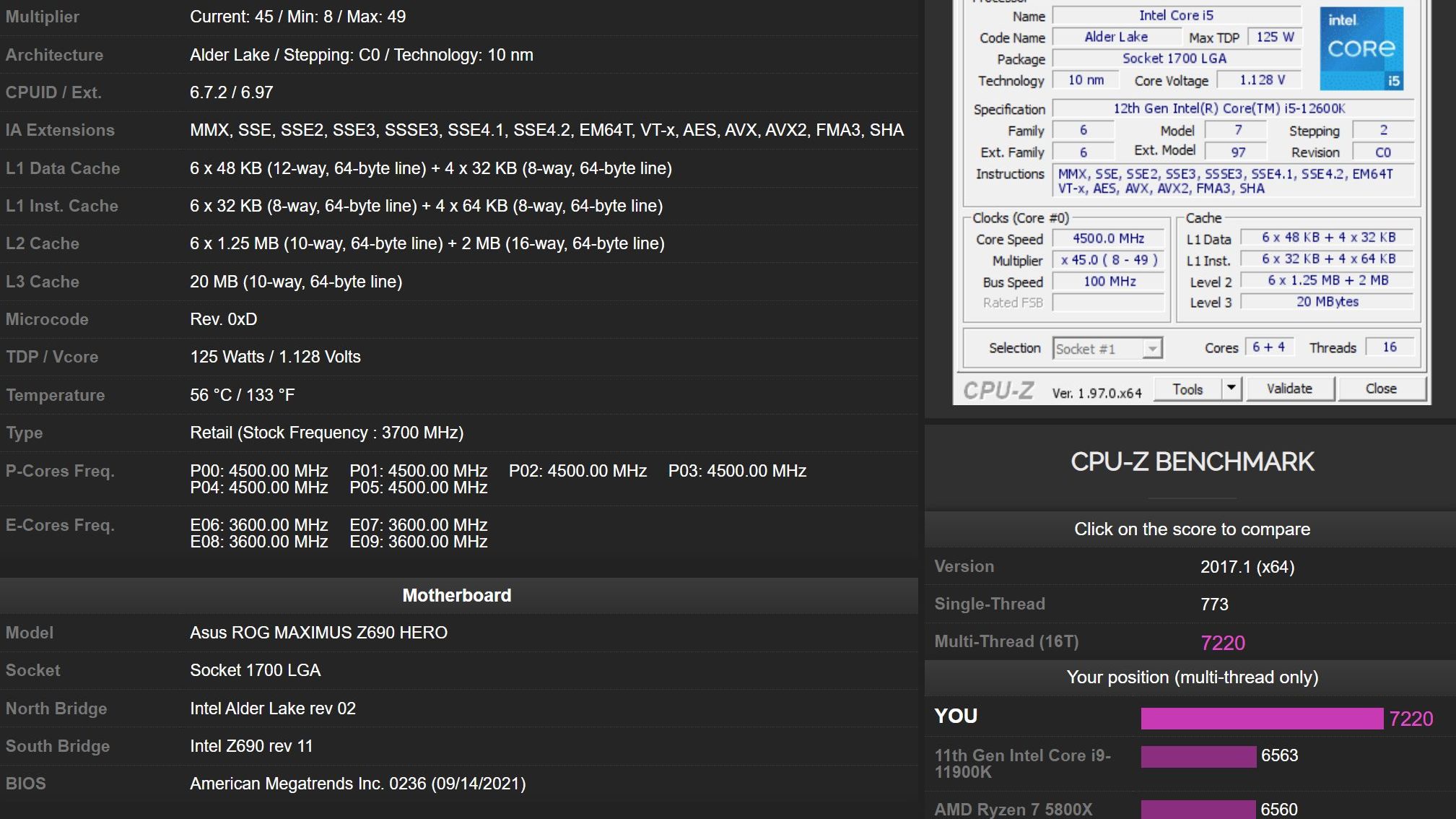Click the pink YOU score bar
1456x819 pixels.
1261,718
